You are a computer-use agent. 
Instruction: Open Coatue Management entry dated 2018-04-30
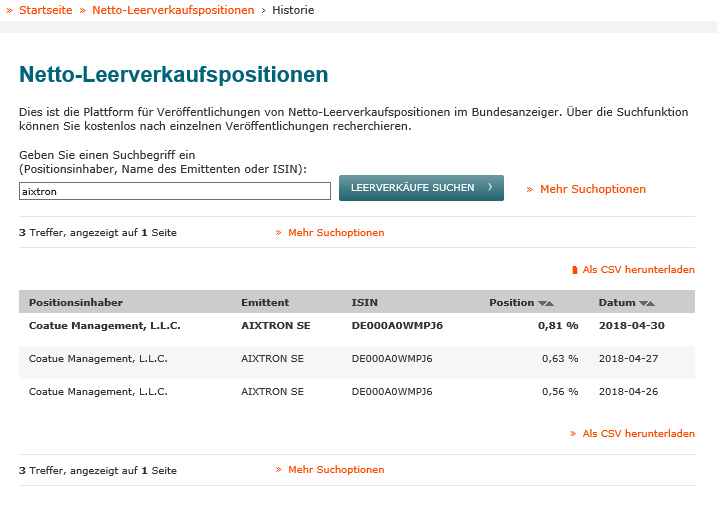point(105,326)
